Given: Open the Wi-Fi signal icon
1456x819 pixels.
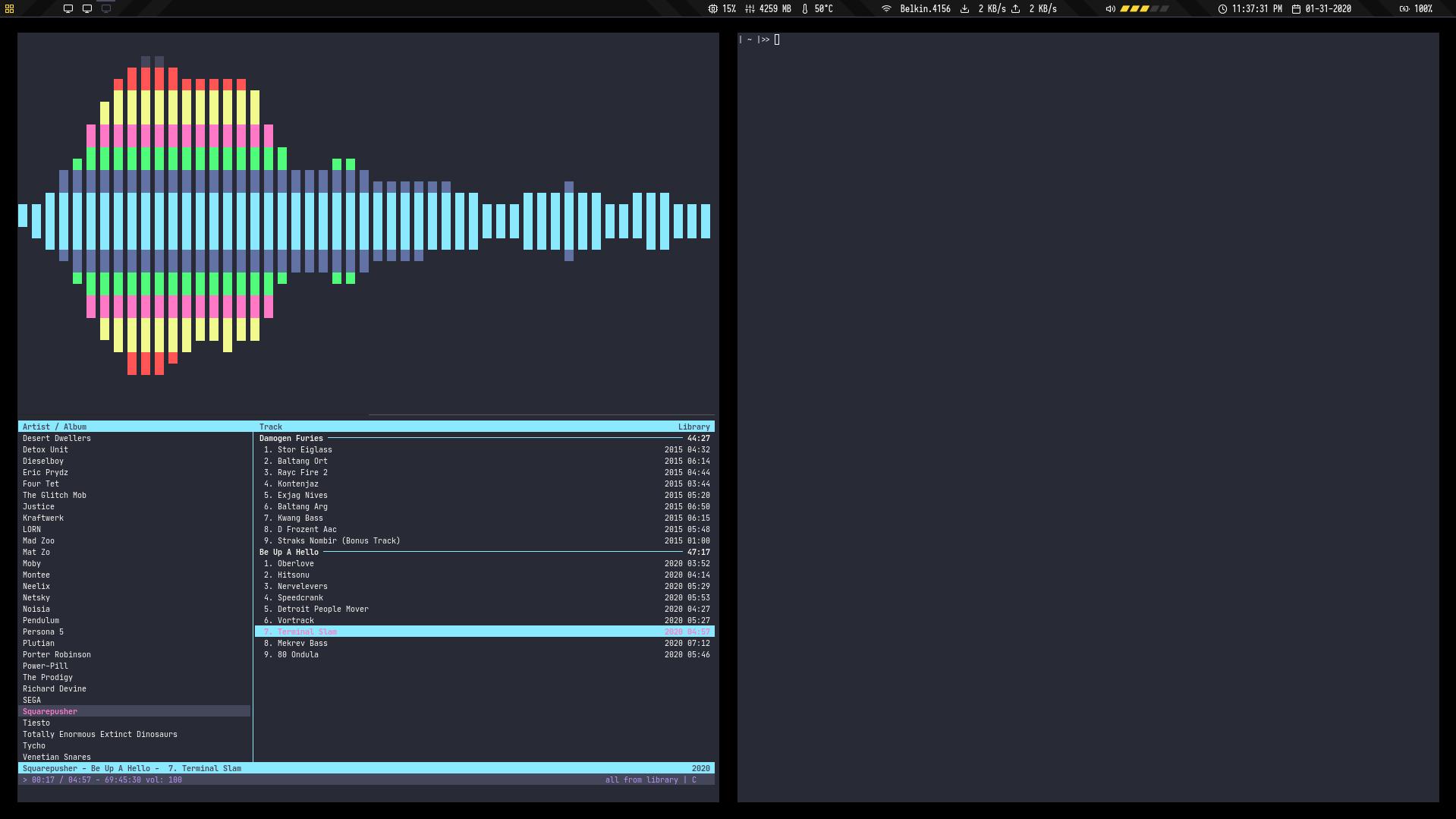Looking at the screenshot, I should point(886,9).
